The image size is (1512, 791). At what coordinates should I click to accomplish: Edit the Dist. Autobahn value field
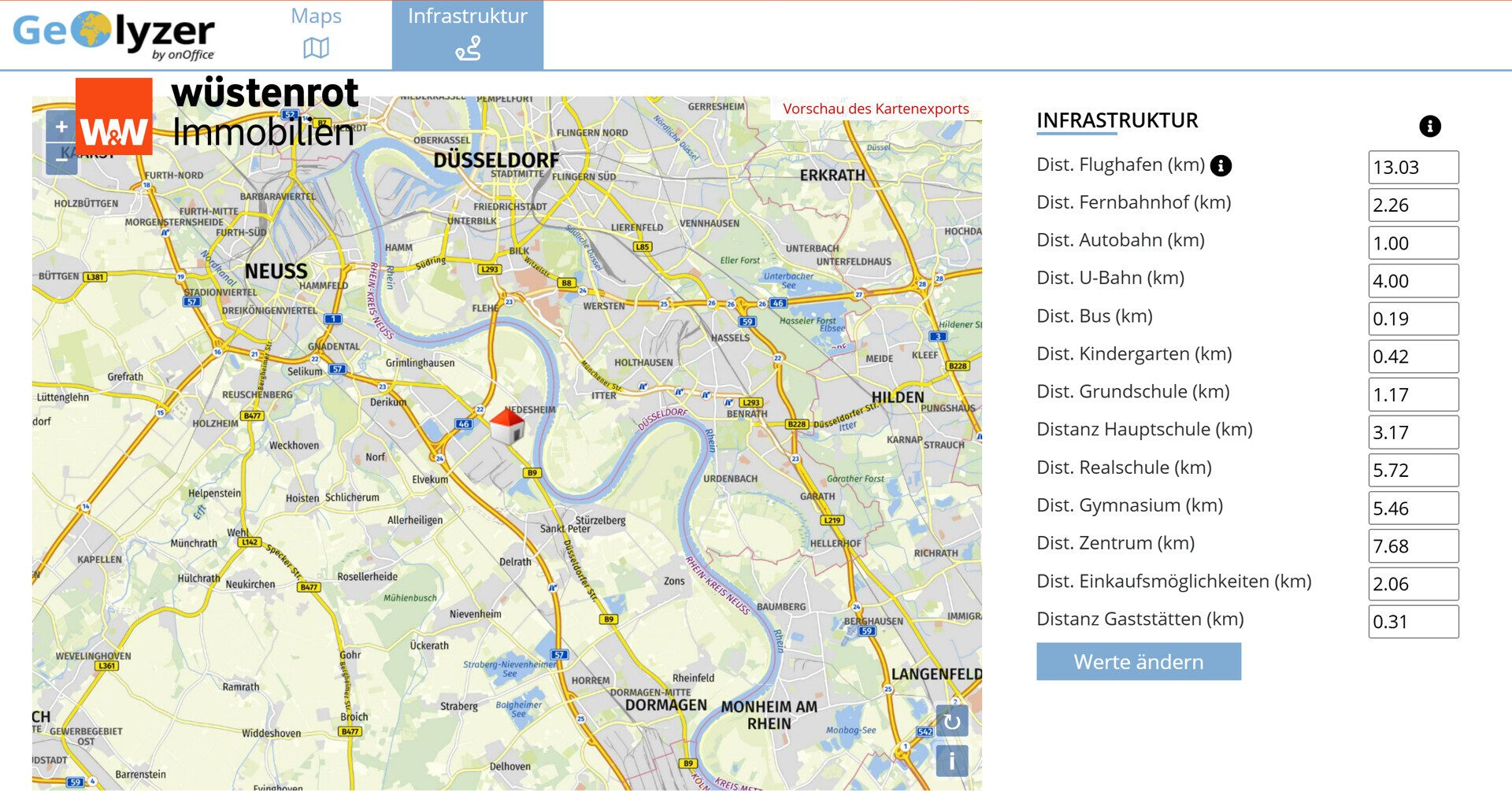point(1414,242)
